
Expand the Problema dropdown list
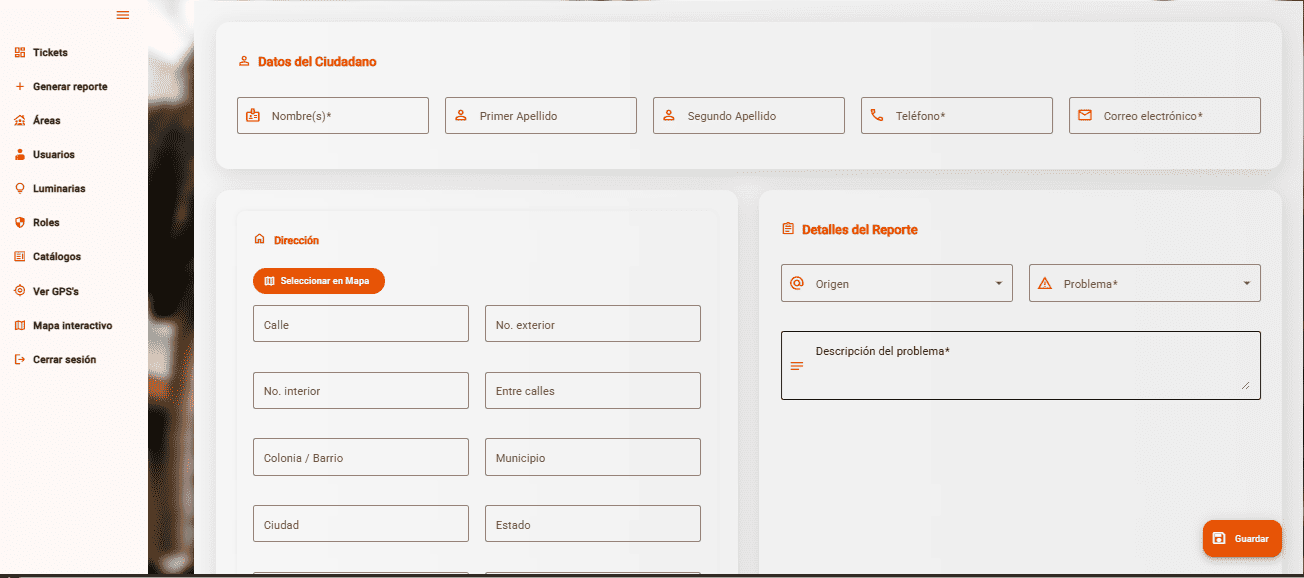[x=1144, y=283]
